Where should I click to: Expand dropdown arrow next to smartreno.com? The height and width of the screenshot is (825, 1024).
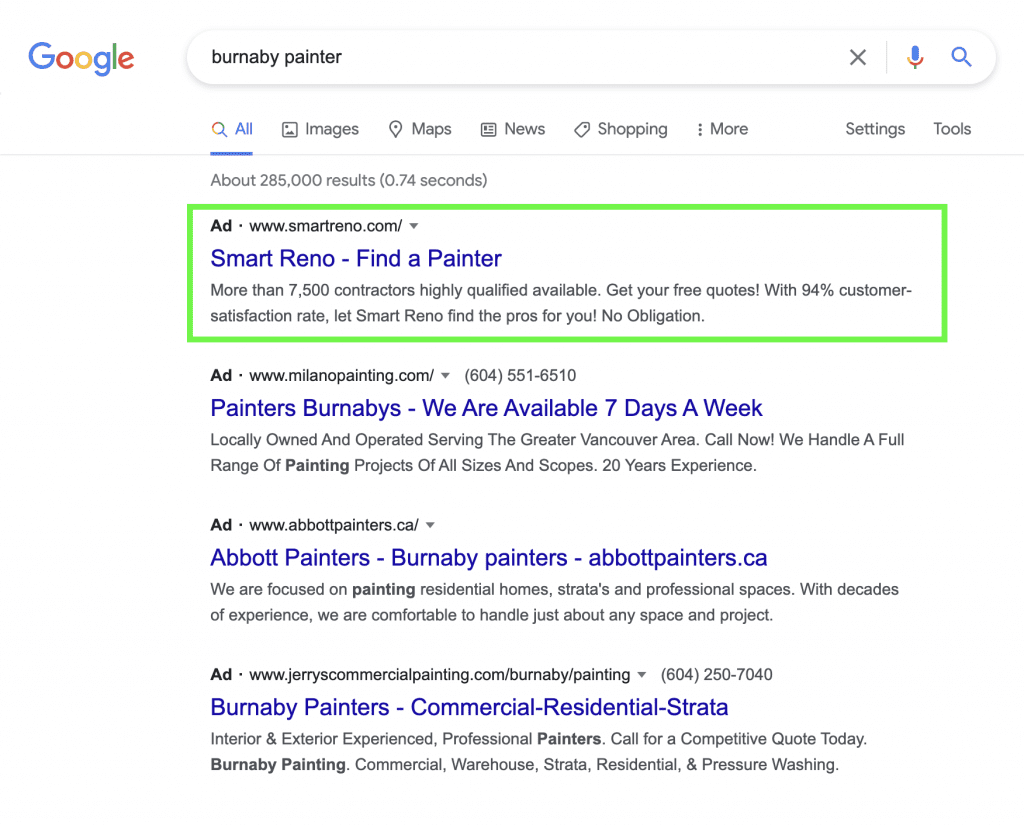click(414, 227)
